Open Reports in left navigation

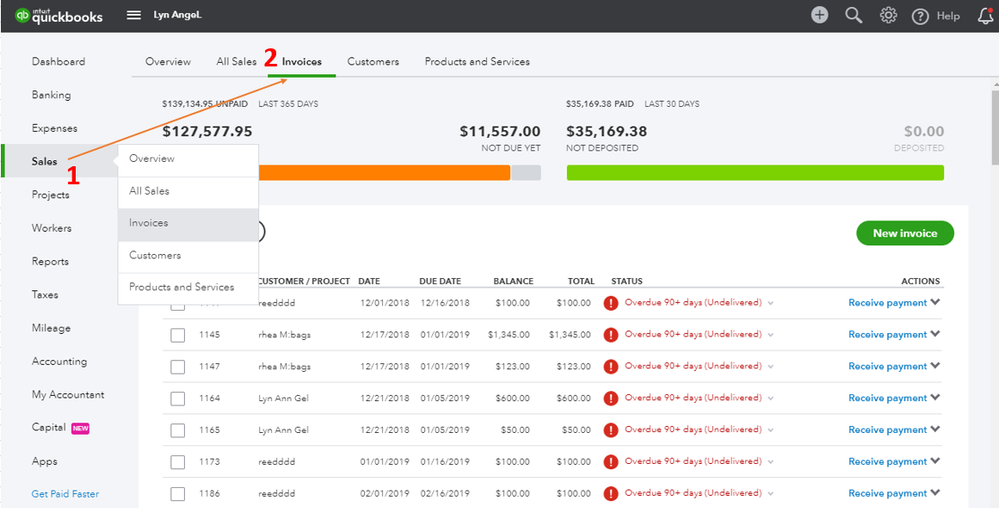click(50, 261)
